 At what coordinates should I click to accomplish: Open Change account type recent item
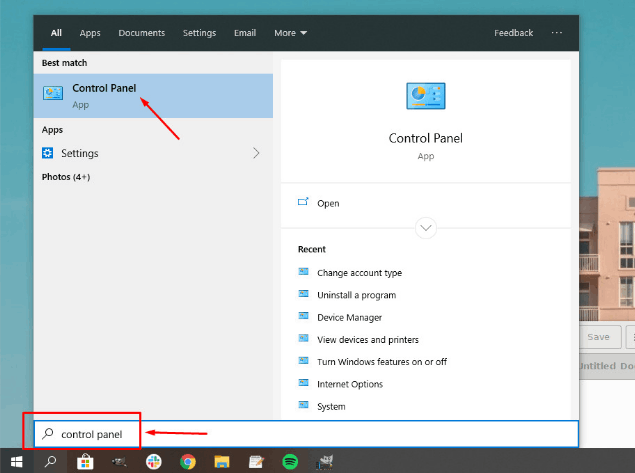(x=359, y=273)
